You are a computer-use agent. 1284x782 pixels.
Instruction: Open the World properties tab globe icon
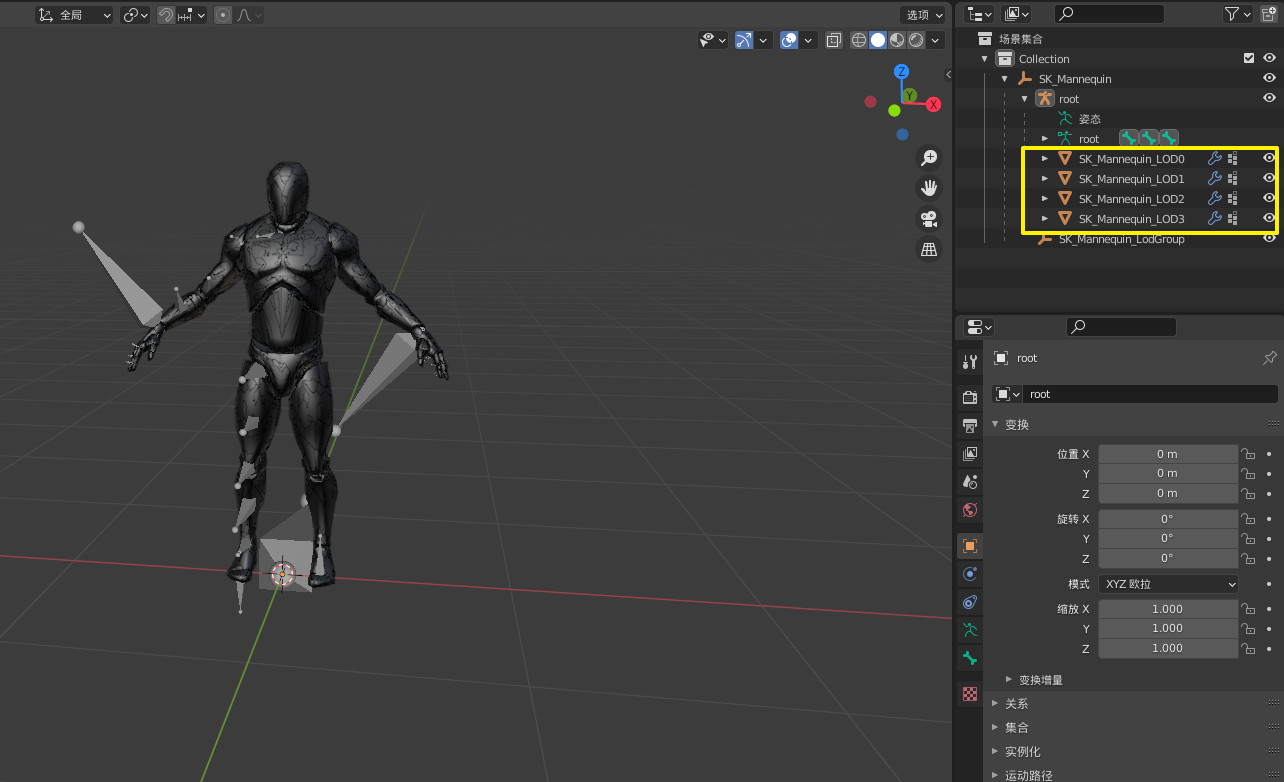click(x=969, y=510)
